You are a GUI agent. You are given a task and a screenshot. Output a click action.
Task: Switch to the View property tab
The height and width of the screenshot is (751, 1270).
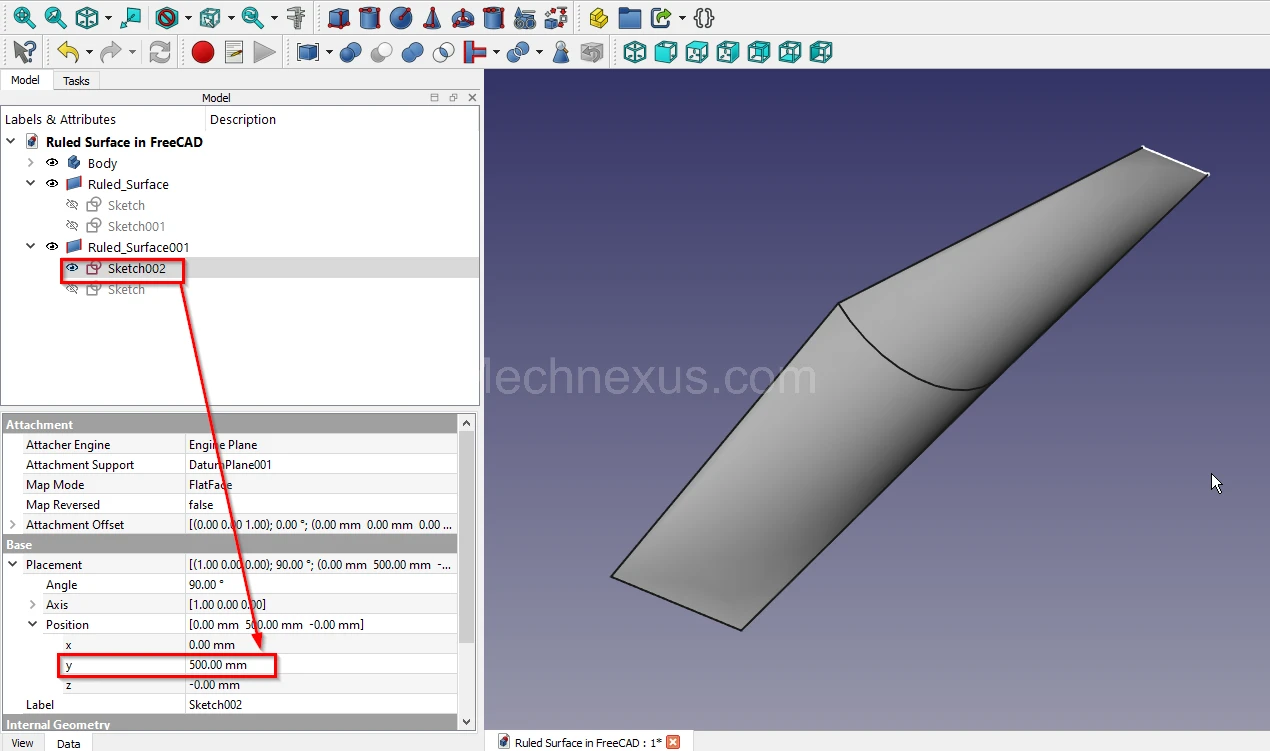tap(22, 743)
